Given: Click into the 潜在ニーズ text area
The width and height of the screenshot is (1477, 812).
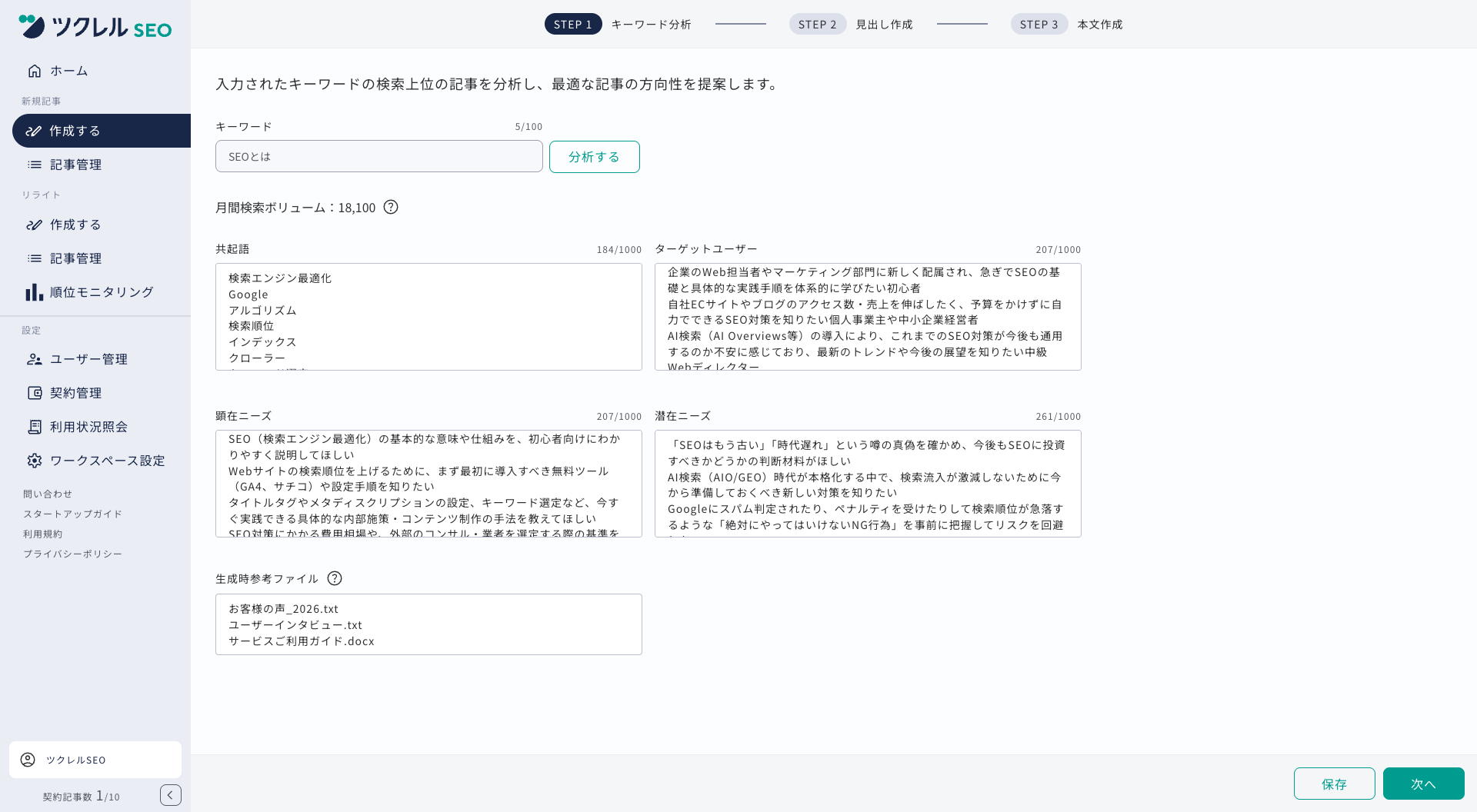Looking at the screenshot, I should (868, 484).
